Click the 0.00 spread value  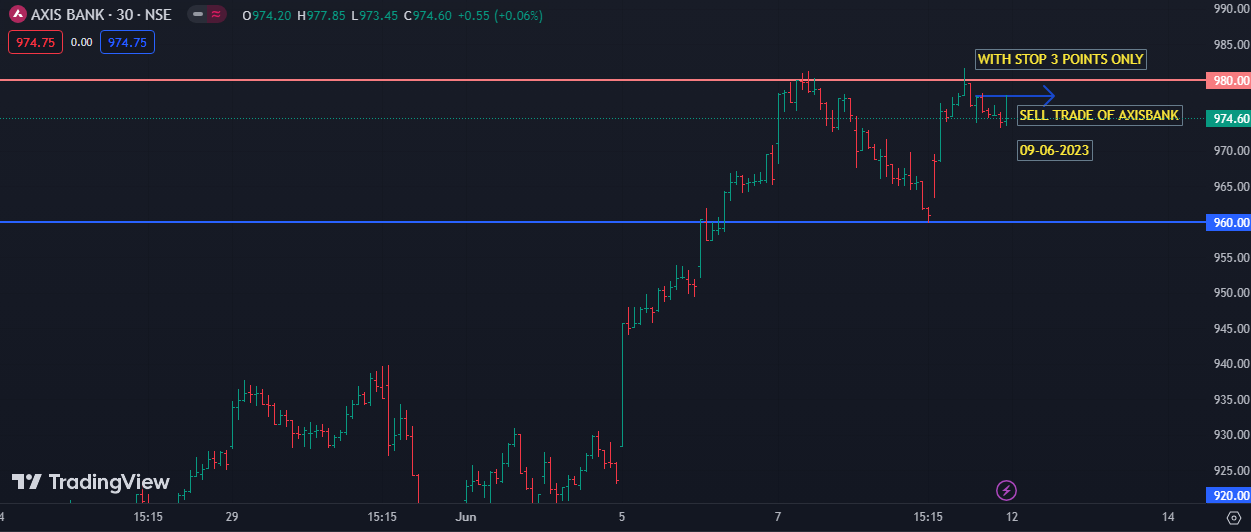tap(82, 42)
